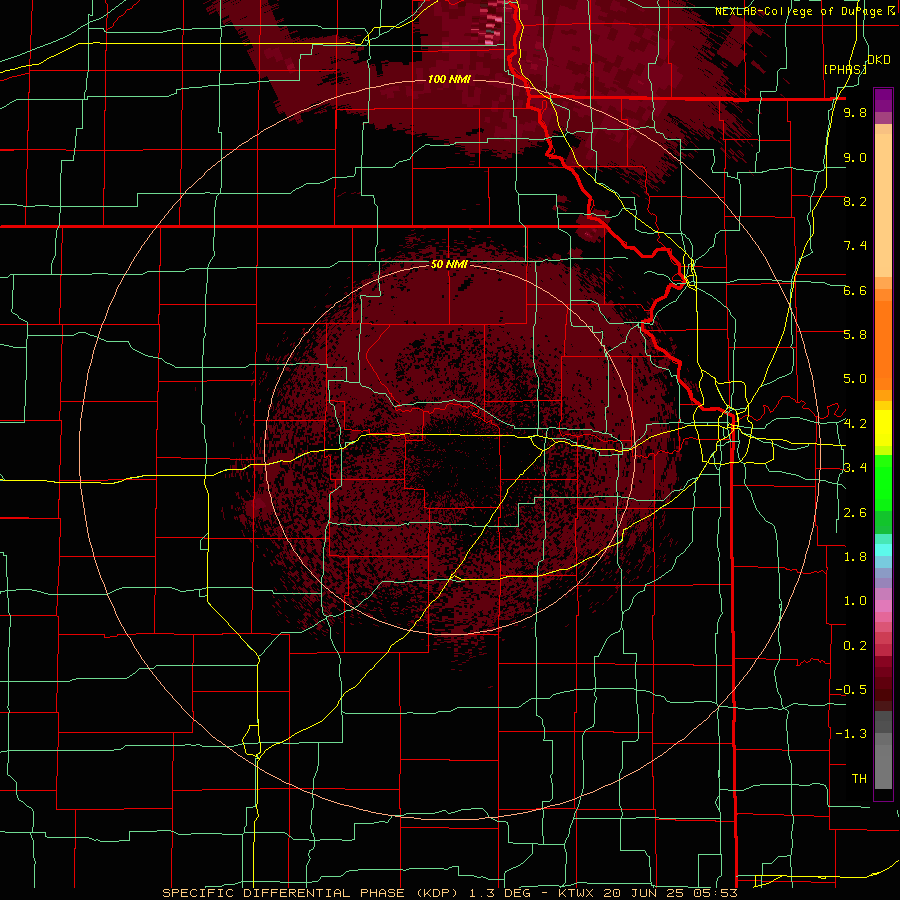Pick the yellow color bar segment
Image resolution: width=900 pixels, height=900 pixels.
click(883, 428)
